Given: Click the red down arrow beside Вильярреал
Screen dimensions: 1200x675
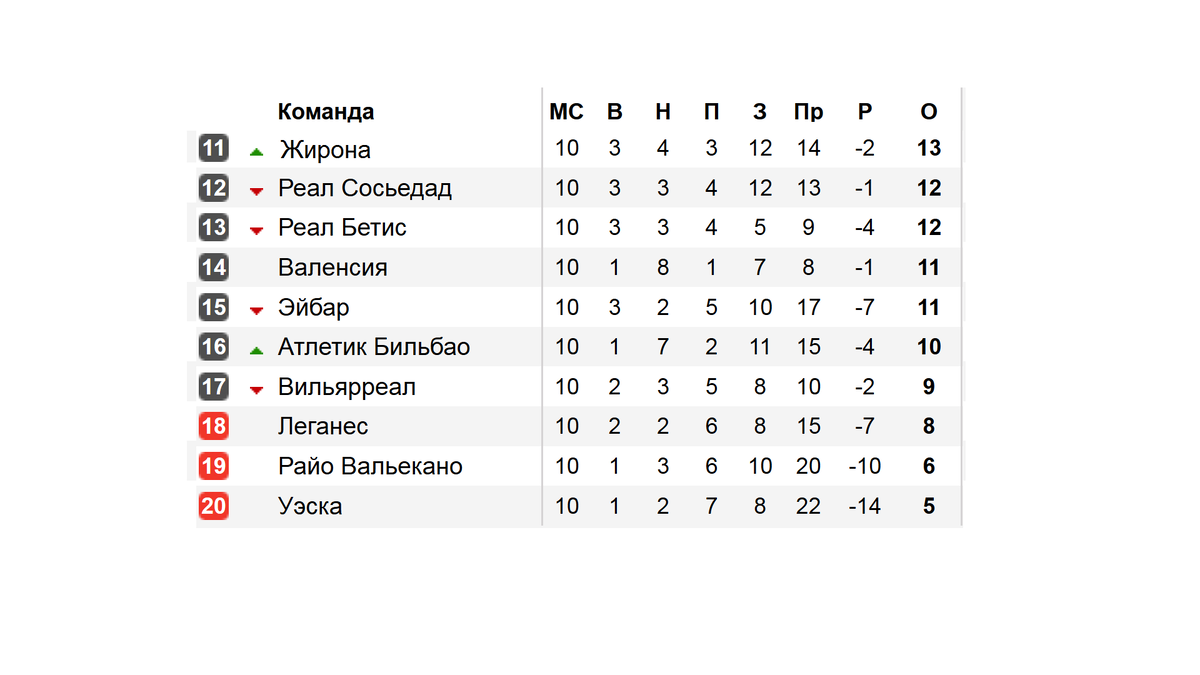Looking at the screenshot, I should [x=256, y=390].
